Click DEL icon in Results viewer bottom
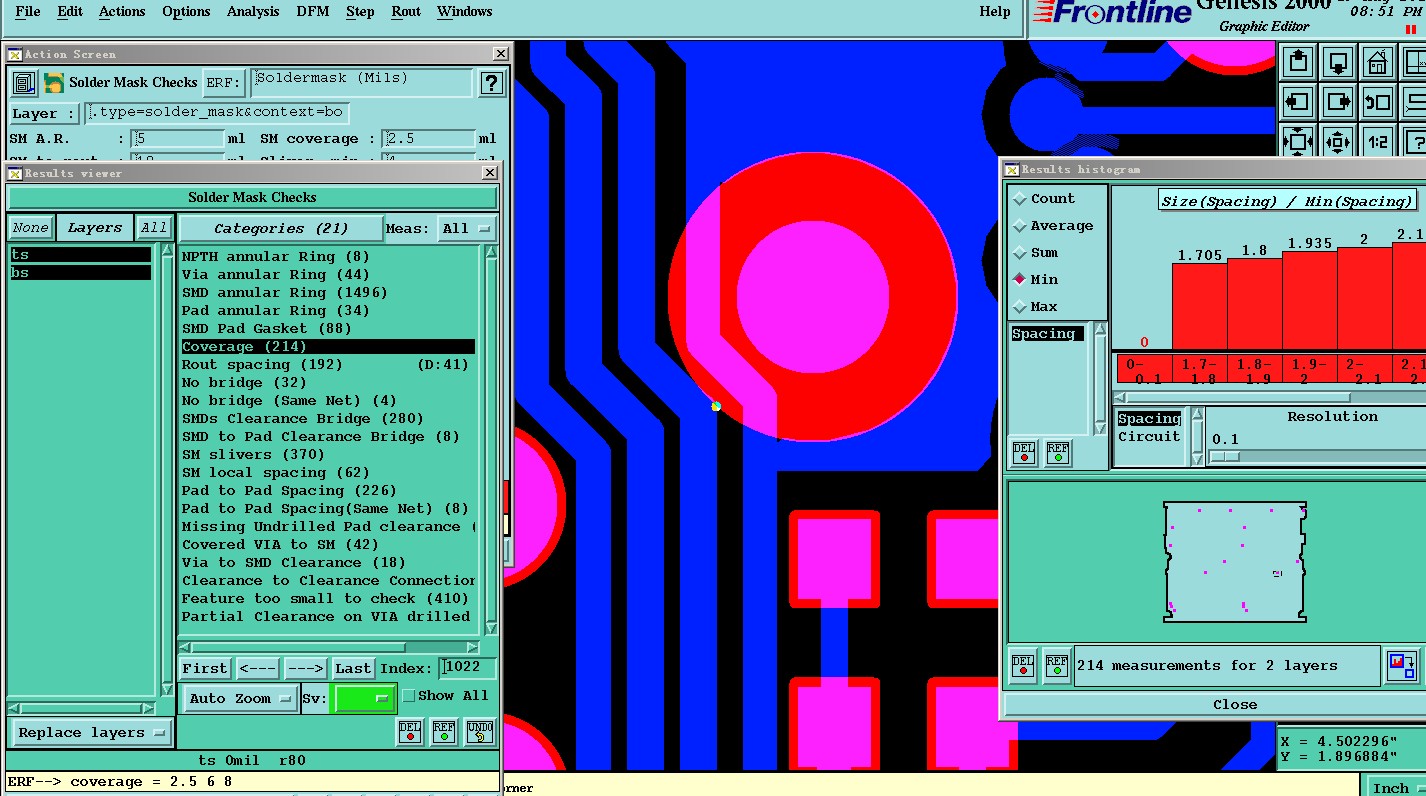 pos(410,732)
